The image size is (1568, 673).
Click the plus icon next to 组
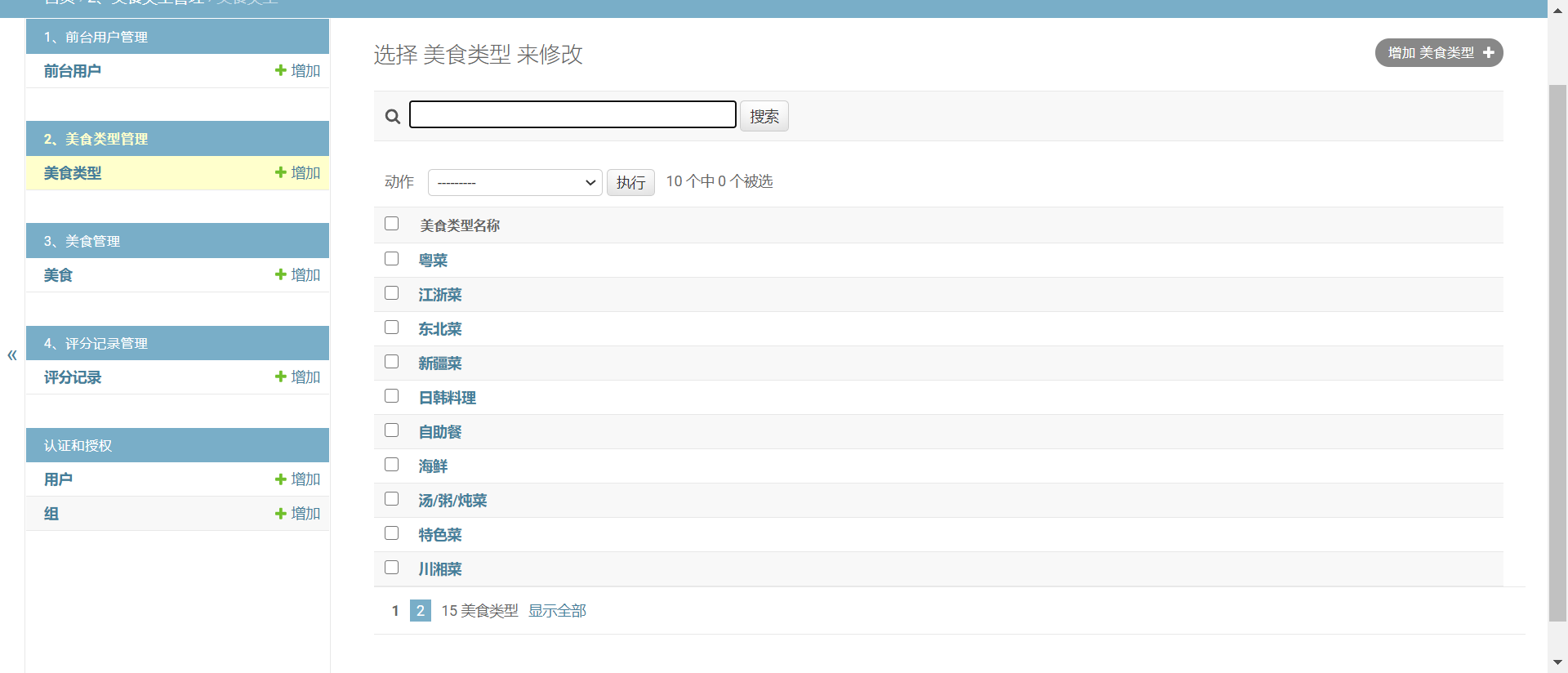point(281,514)
